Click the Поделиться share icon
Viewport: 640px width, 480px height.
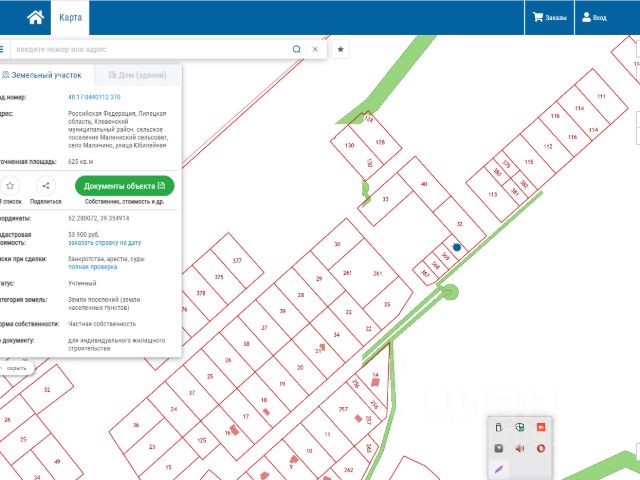tap(46, 185)
